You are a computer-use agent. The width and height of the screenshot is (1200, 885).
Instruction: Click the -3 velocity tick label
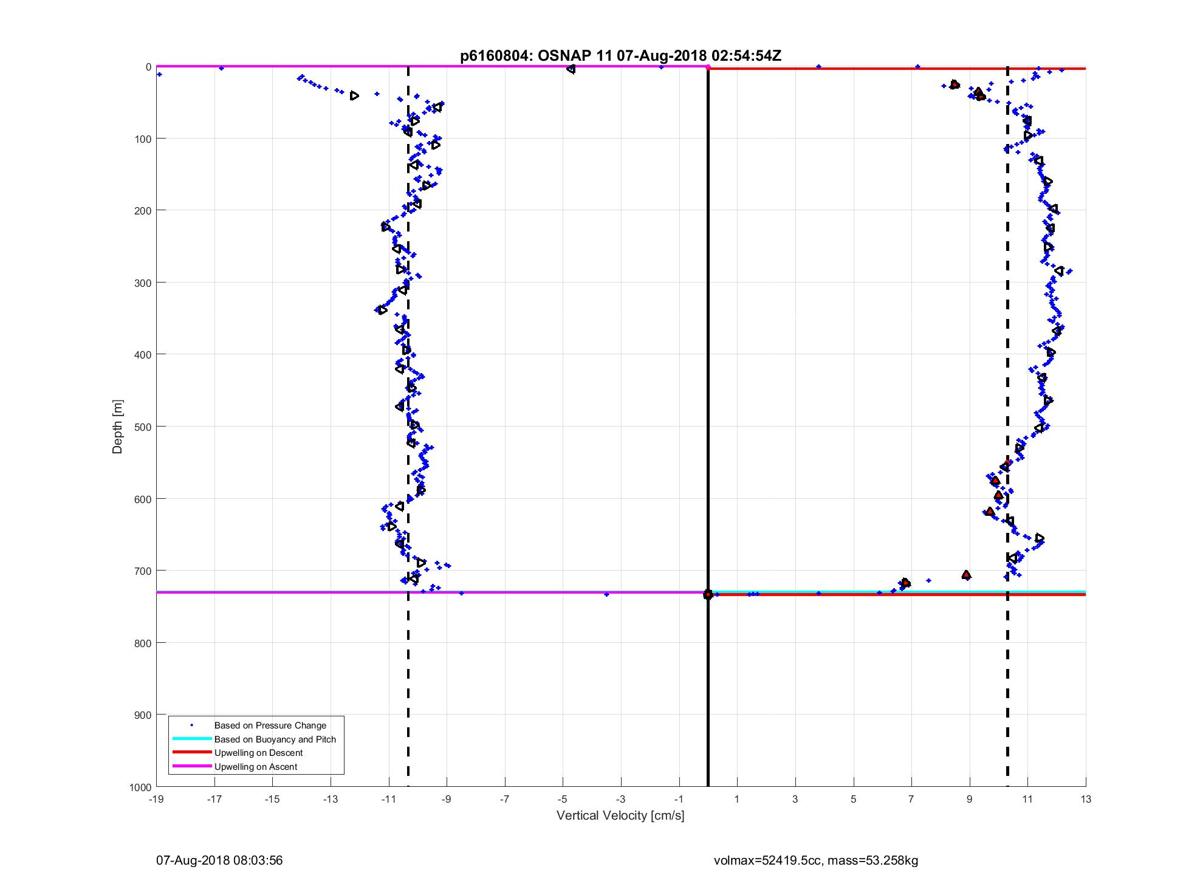click(x=621, y=799)
